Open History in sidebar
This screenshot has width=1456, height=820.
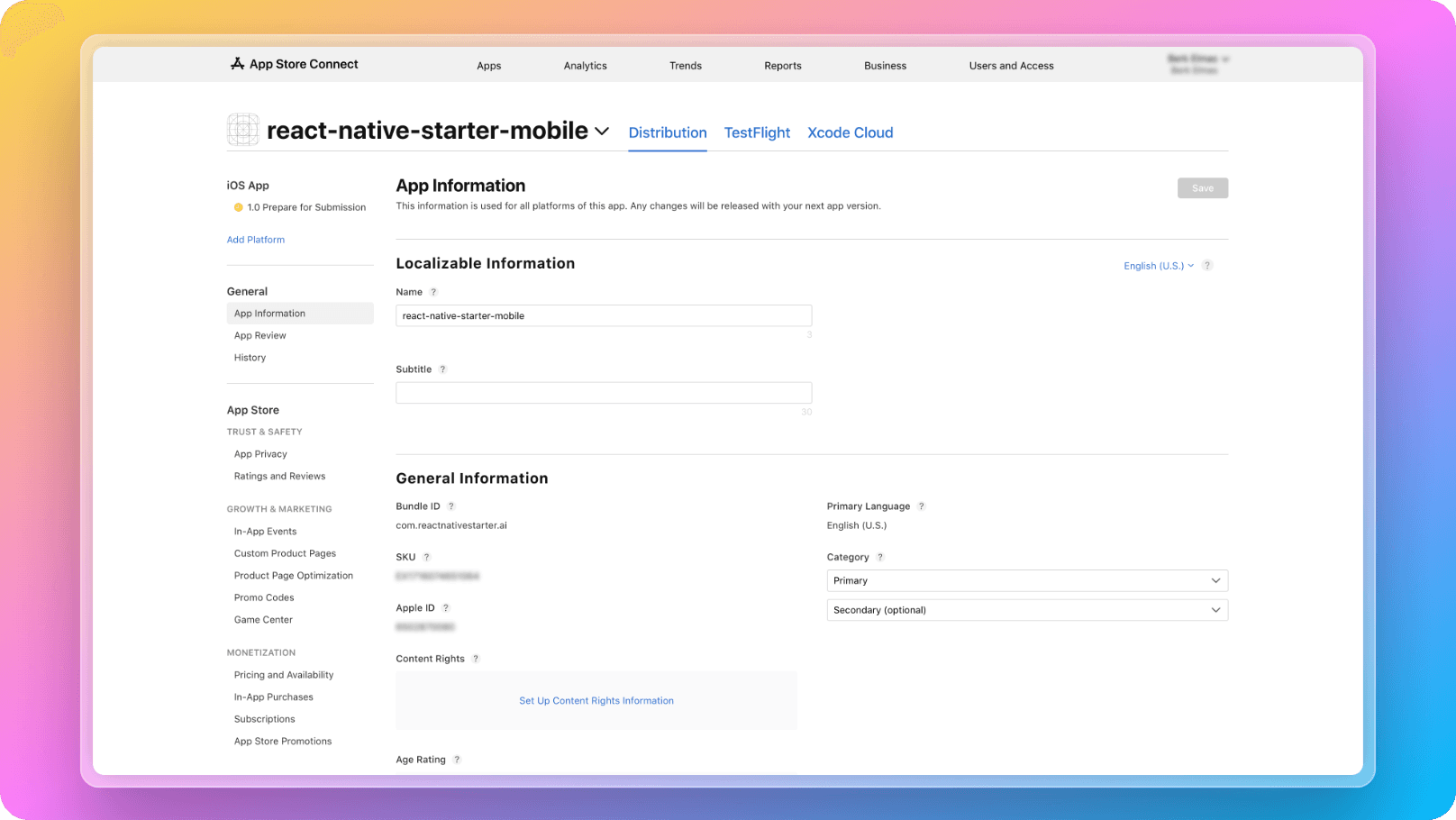coord(250,358)
